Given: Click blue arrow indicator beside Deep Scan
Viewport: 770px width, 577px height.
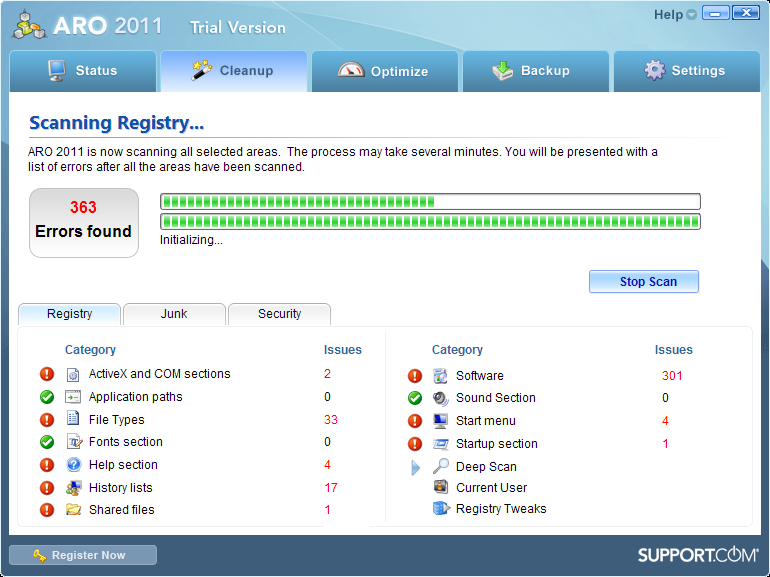Looking at the screenshot, I should tap(415, 467).
